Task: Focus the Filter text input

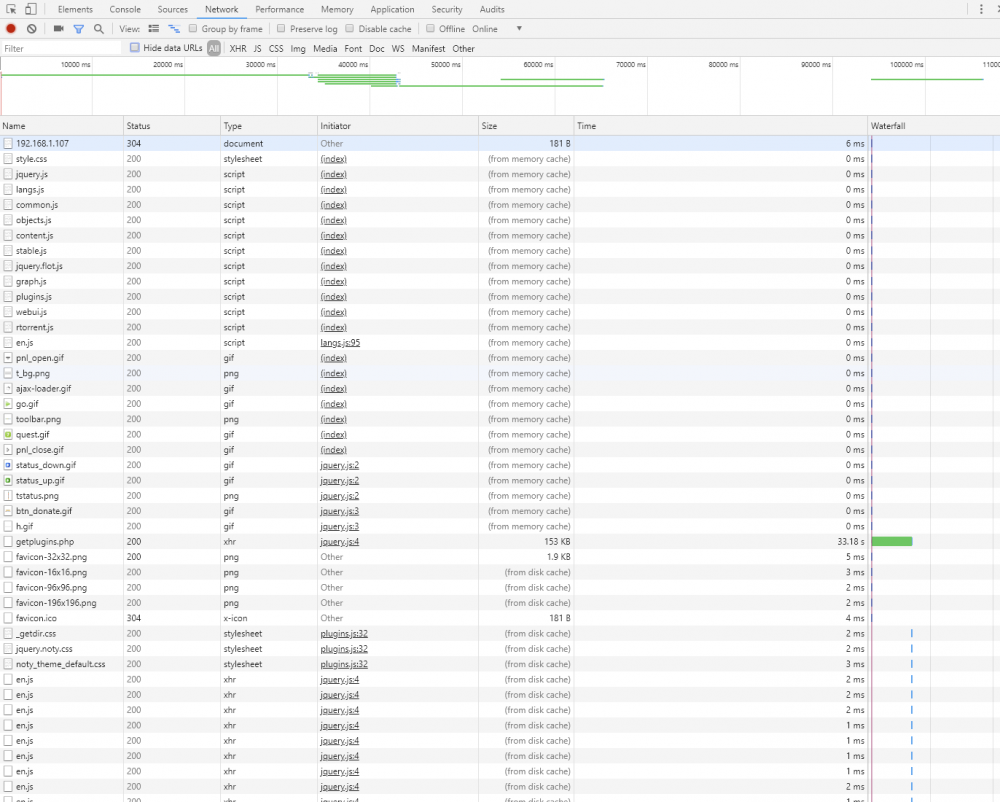Action: [x=61, y=48]
